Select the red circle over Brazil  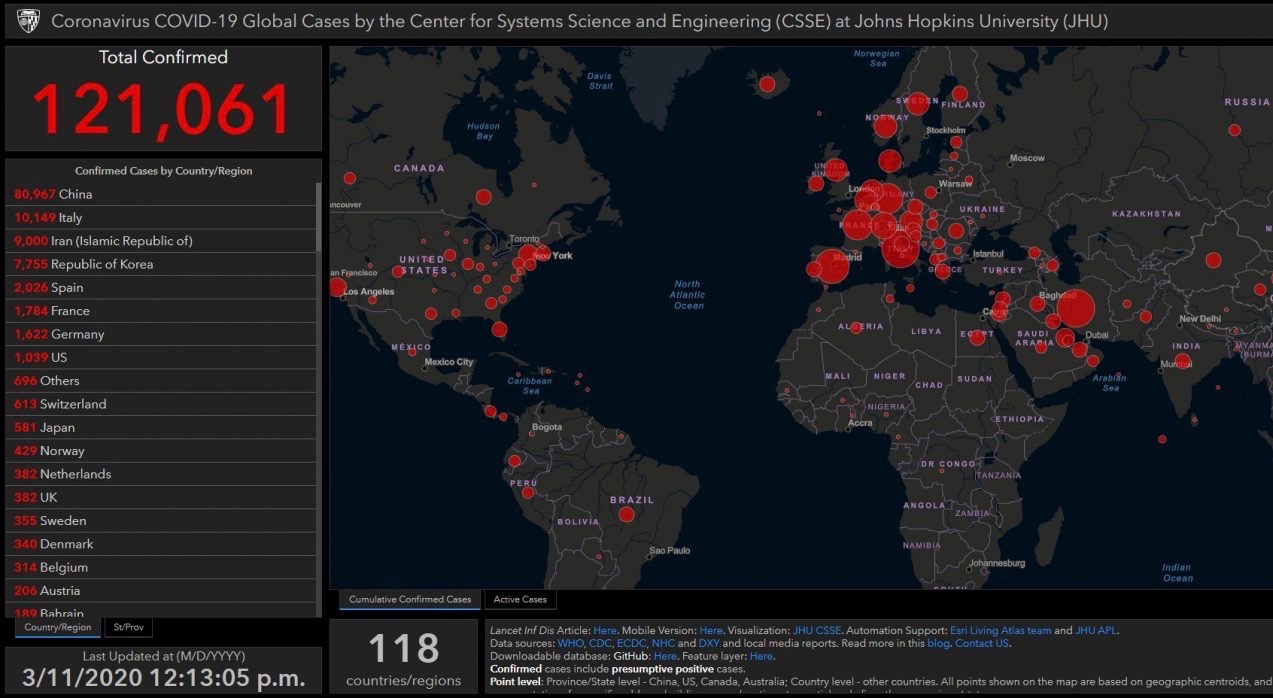626,514
